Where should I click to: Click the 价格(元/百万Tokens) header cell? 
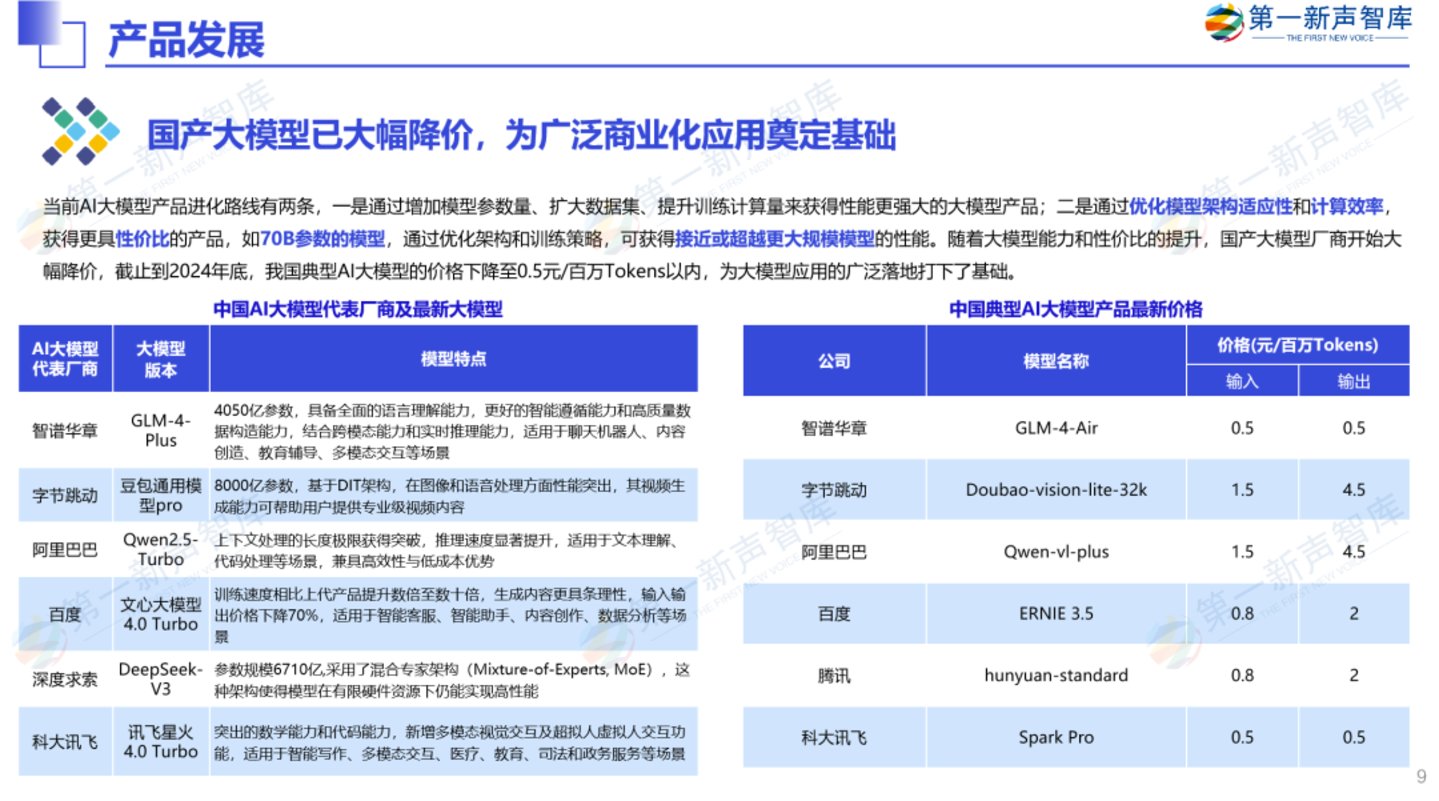click(x=1297, y=345)
